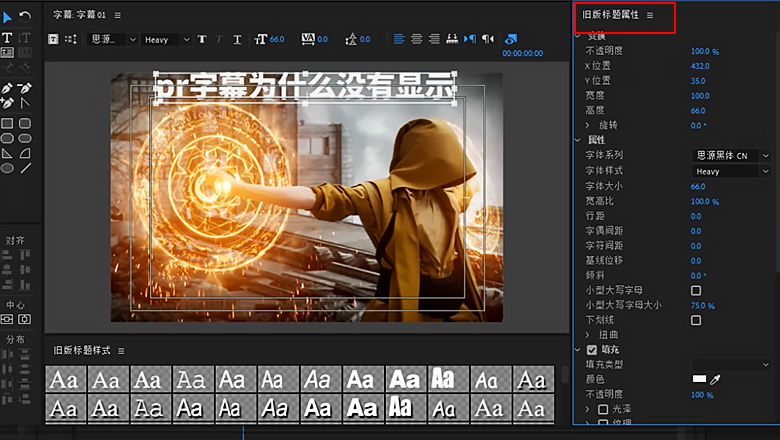Screen dimensions: 780x440
Task: Toggle Underline text style in toolbar
Action: coord(237,39)
